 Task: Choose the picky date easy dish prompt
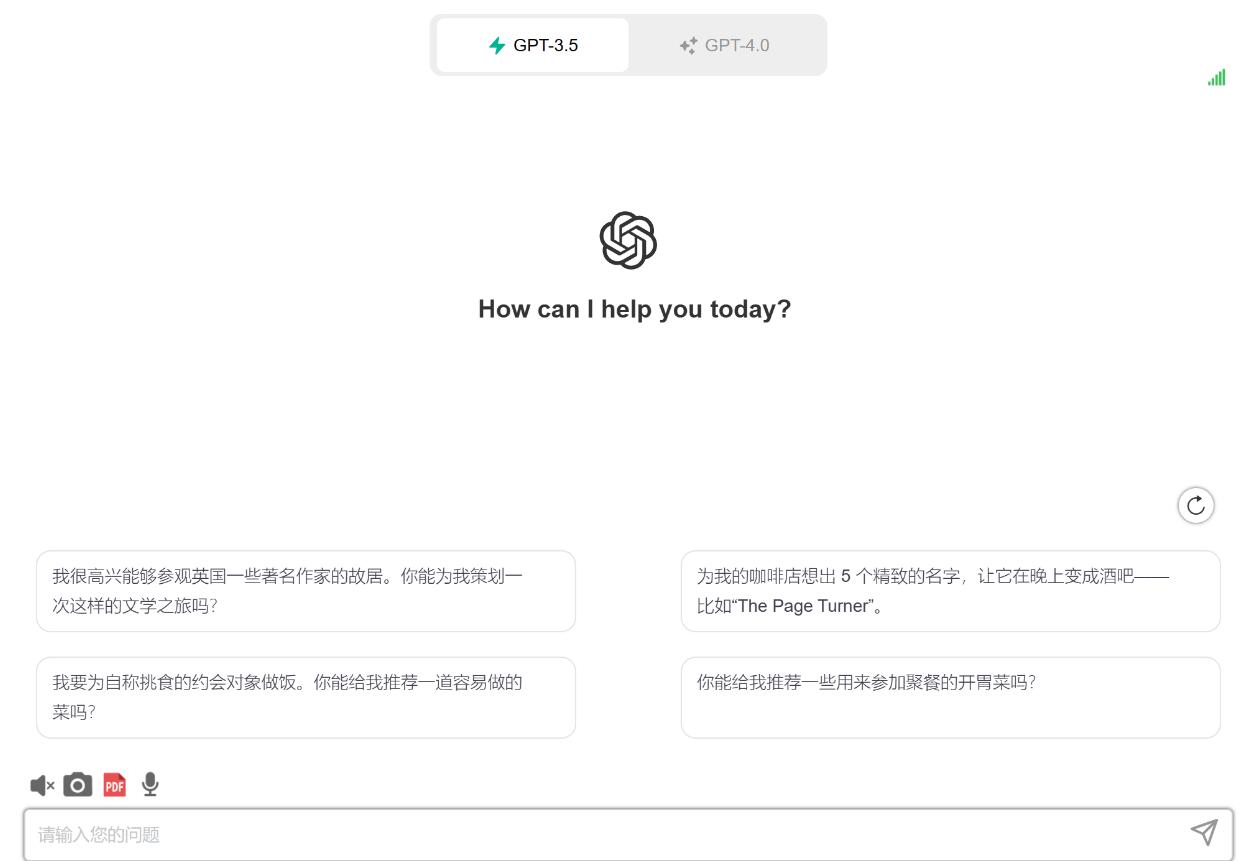[306, 698]
